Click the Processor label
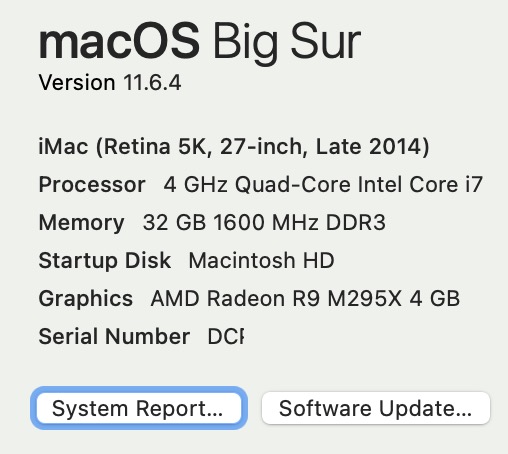This screenshot has height=454, width=508. [92, 184]
